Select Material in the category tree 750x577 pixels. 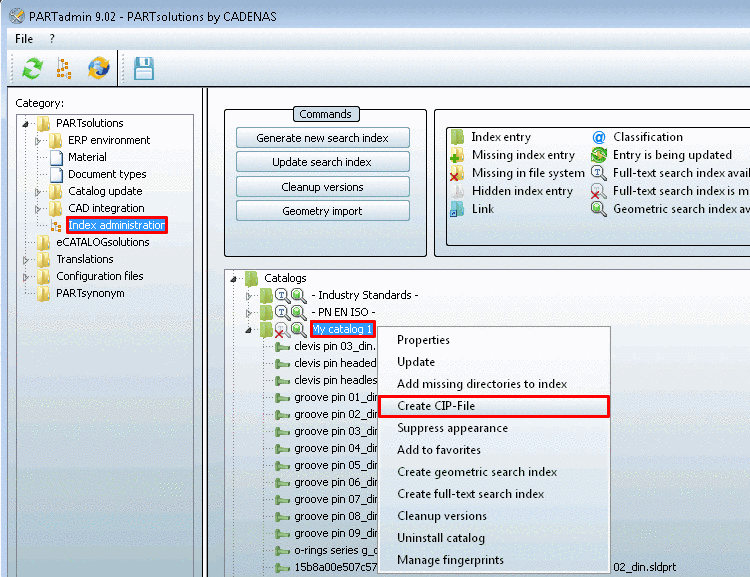[x=88, y=157]
